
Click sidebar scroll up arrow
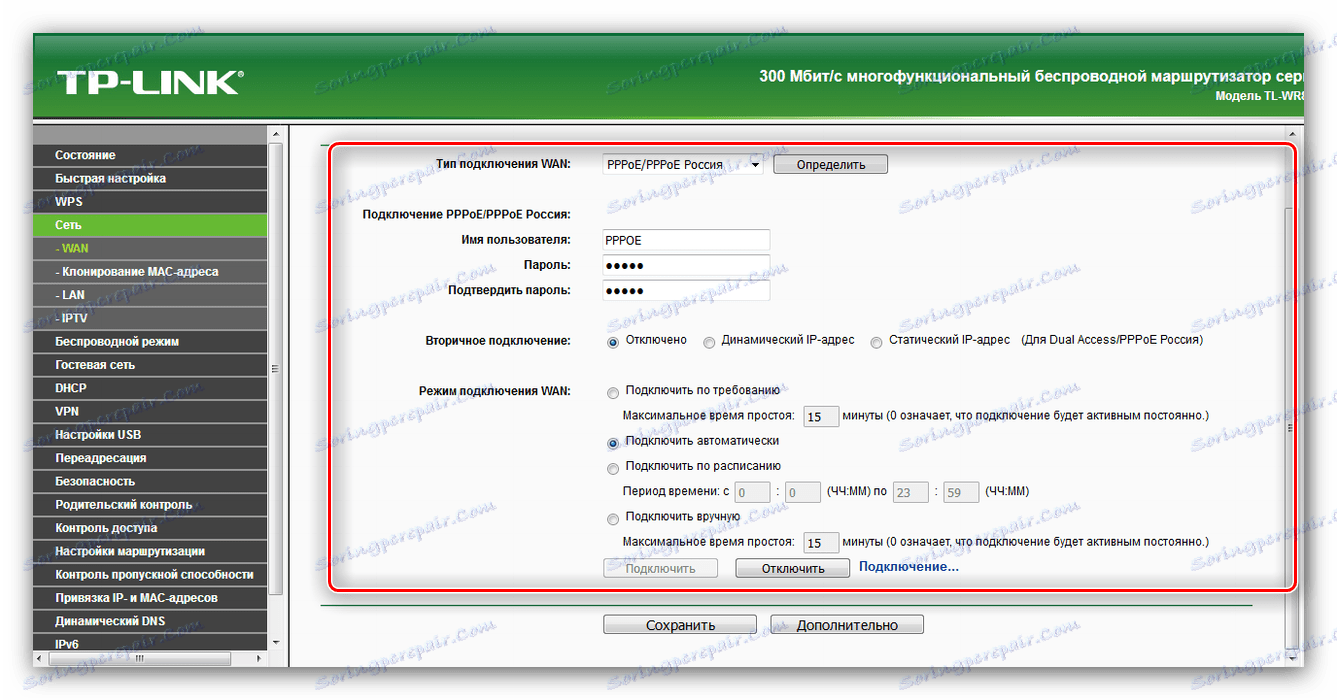[276, 133]
